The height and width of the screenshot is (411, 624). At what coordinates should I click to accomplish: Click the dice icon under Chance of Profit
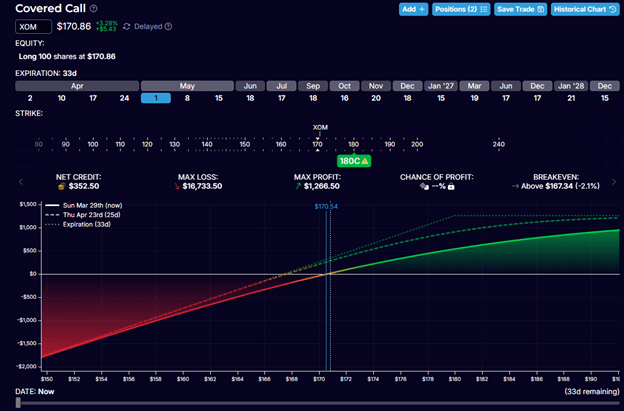(424, 186)
